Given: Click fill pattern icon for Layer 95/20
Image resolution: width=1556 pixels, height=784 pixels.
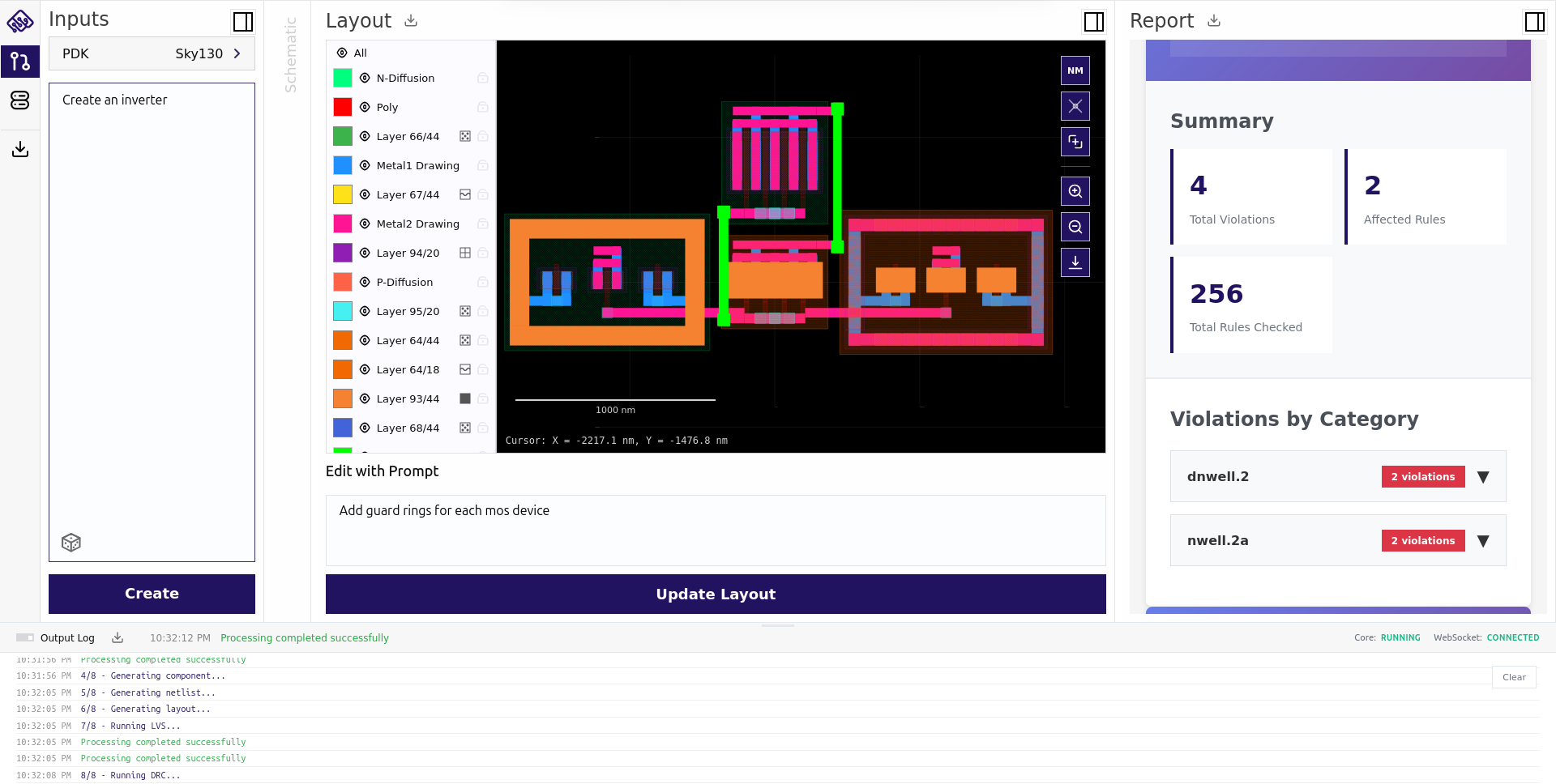Looking at the screenshot, I should [x=465, y=311].
